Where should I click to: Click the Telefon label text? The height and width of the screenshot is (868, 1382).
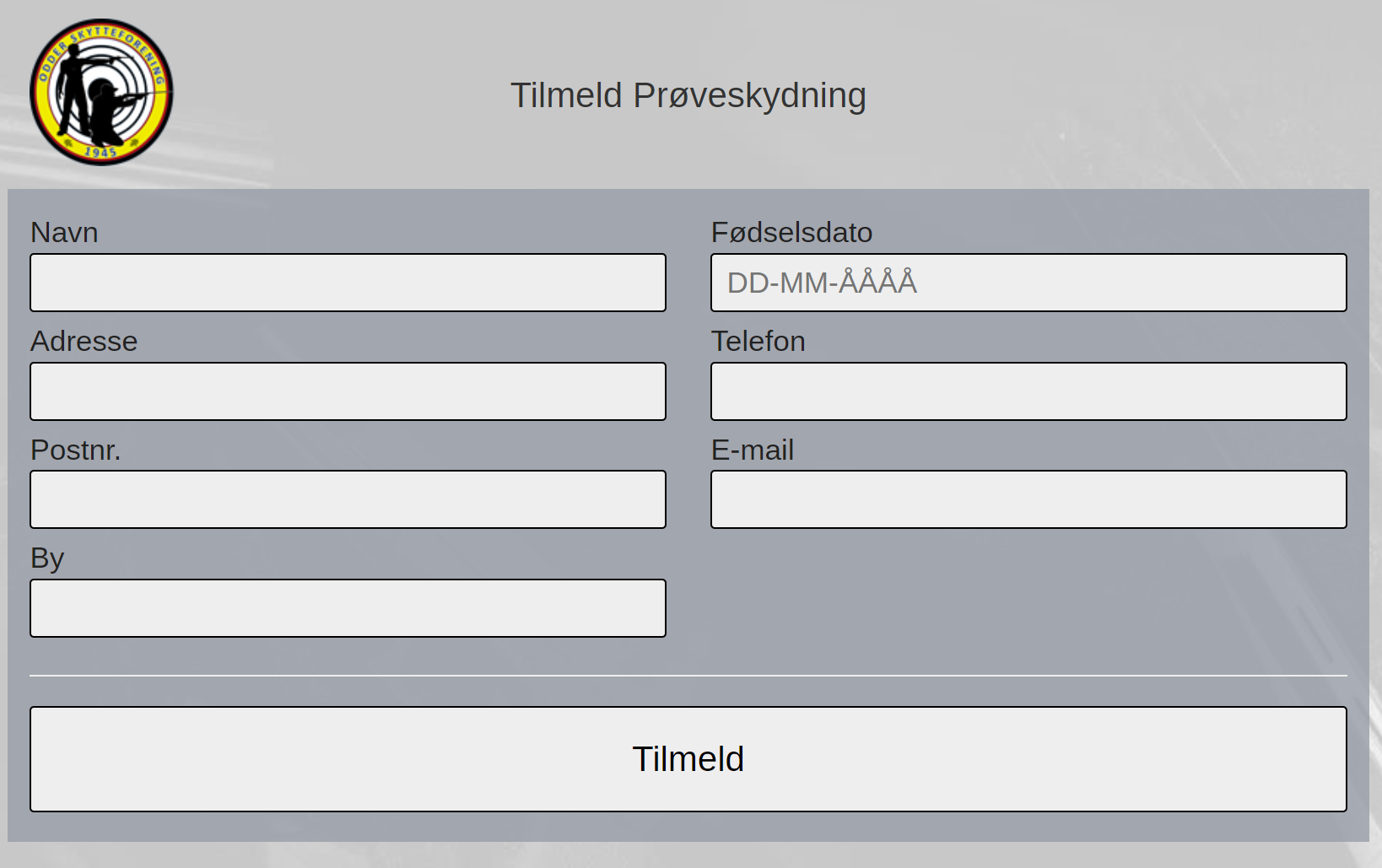(758, 341)
